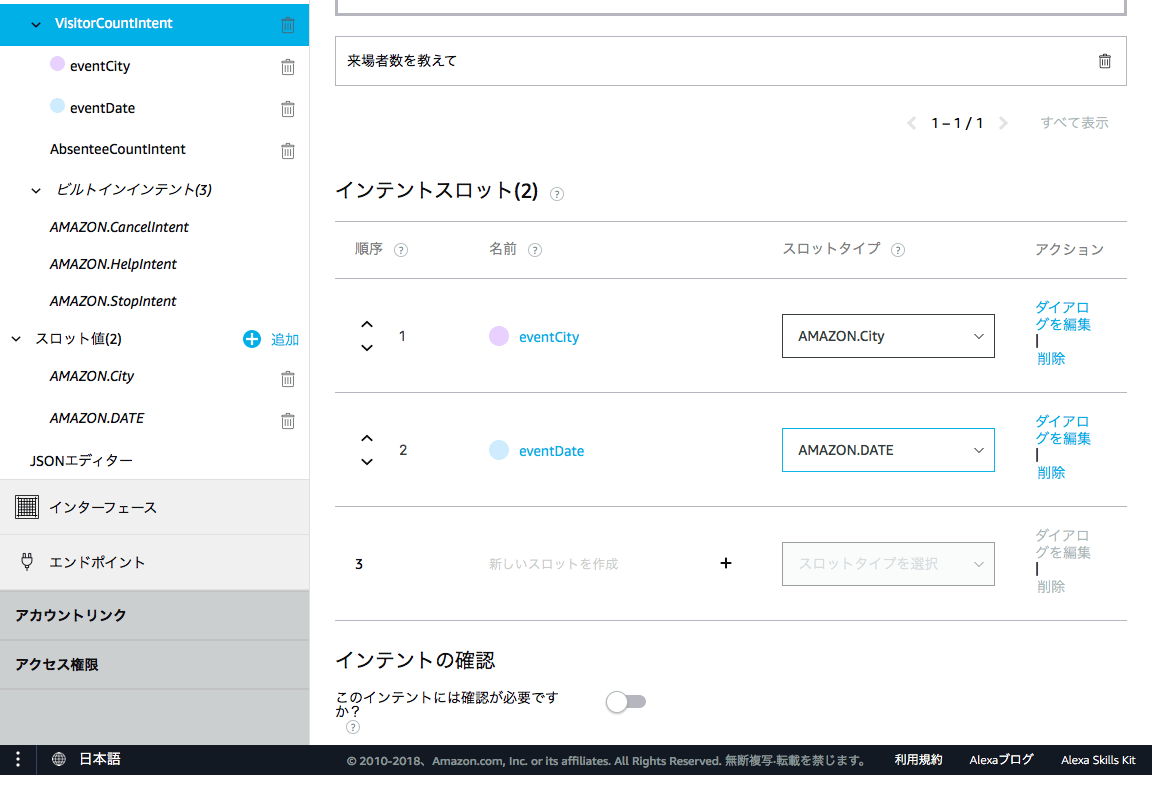Click eventDate blue color dot in table
This screenshot has width=1152, height=803.
[499, 450]
